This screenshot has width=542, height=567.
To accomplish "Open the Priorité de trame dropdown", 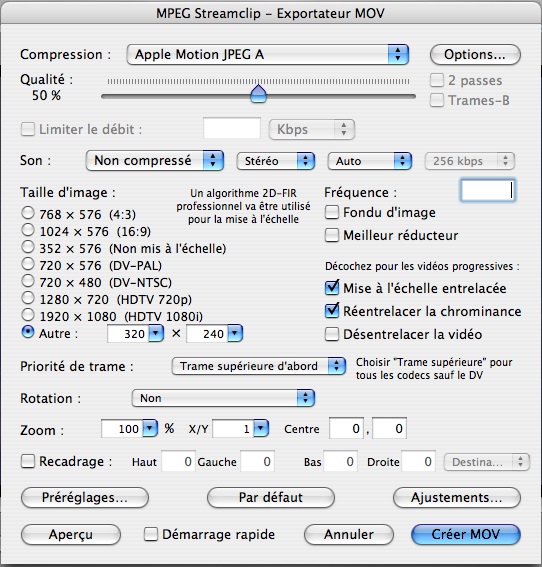I will coord(259,366).
